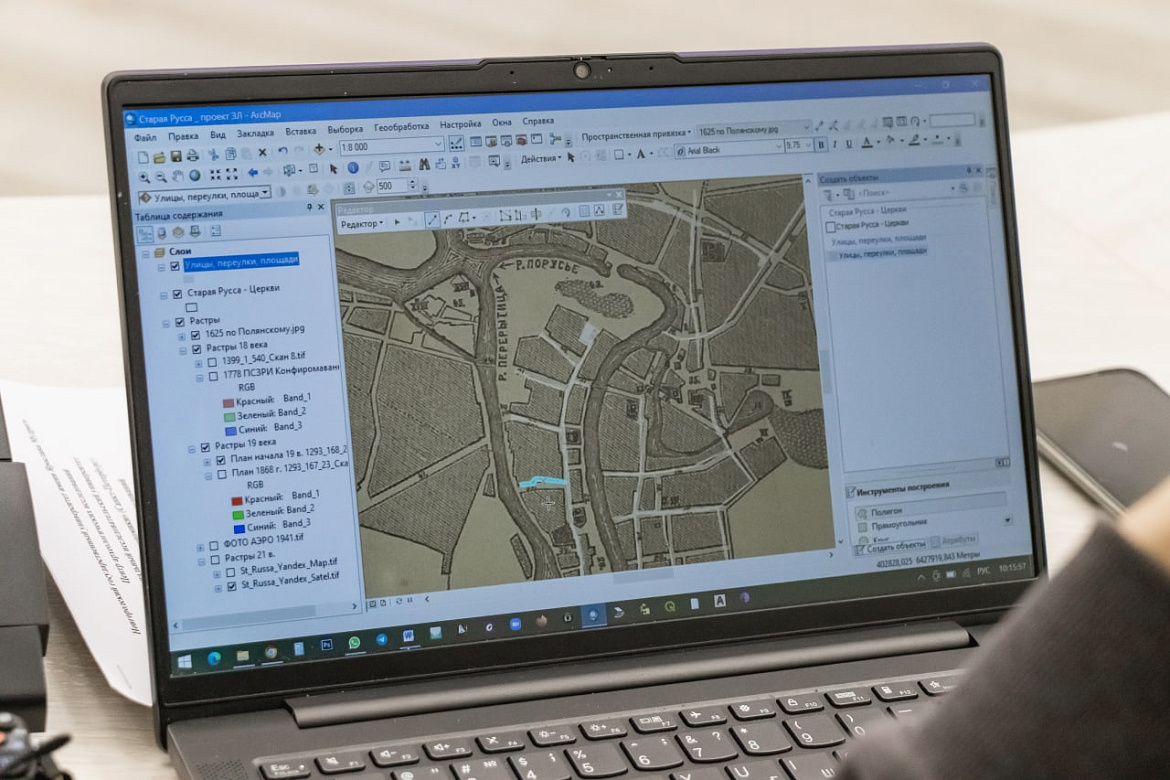Click the Undo arrow icon

point(283,151)
